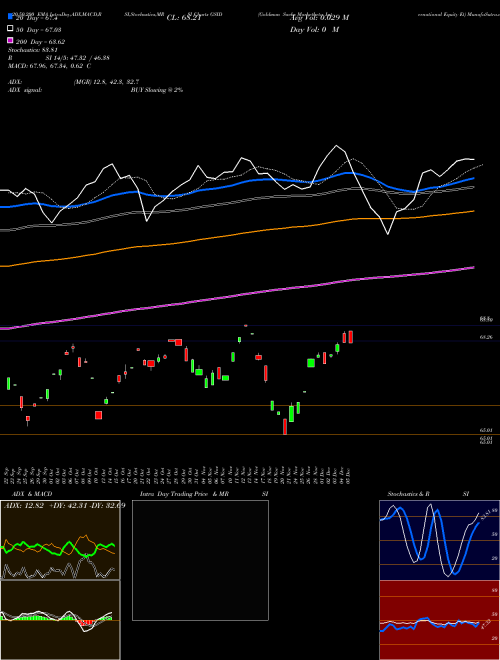The image size is (500, 660).
Task: Open the red RSI chart panel
Action: [x=439, y=620]
